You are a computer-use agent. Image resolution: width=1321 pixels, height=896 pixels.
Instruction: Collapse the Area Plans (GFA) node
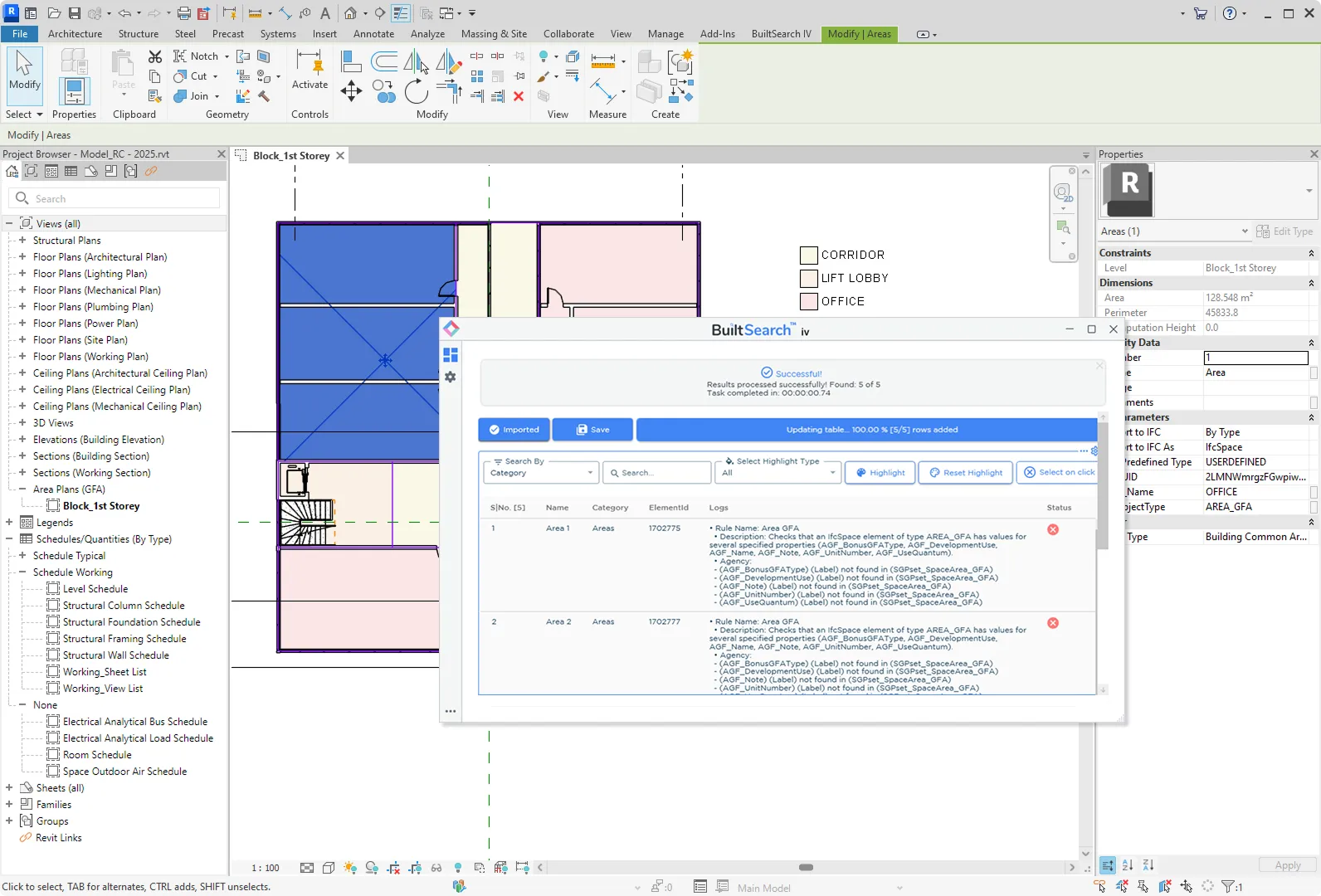pyautogui.click(x=22, y=489)
